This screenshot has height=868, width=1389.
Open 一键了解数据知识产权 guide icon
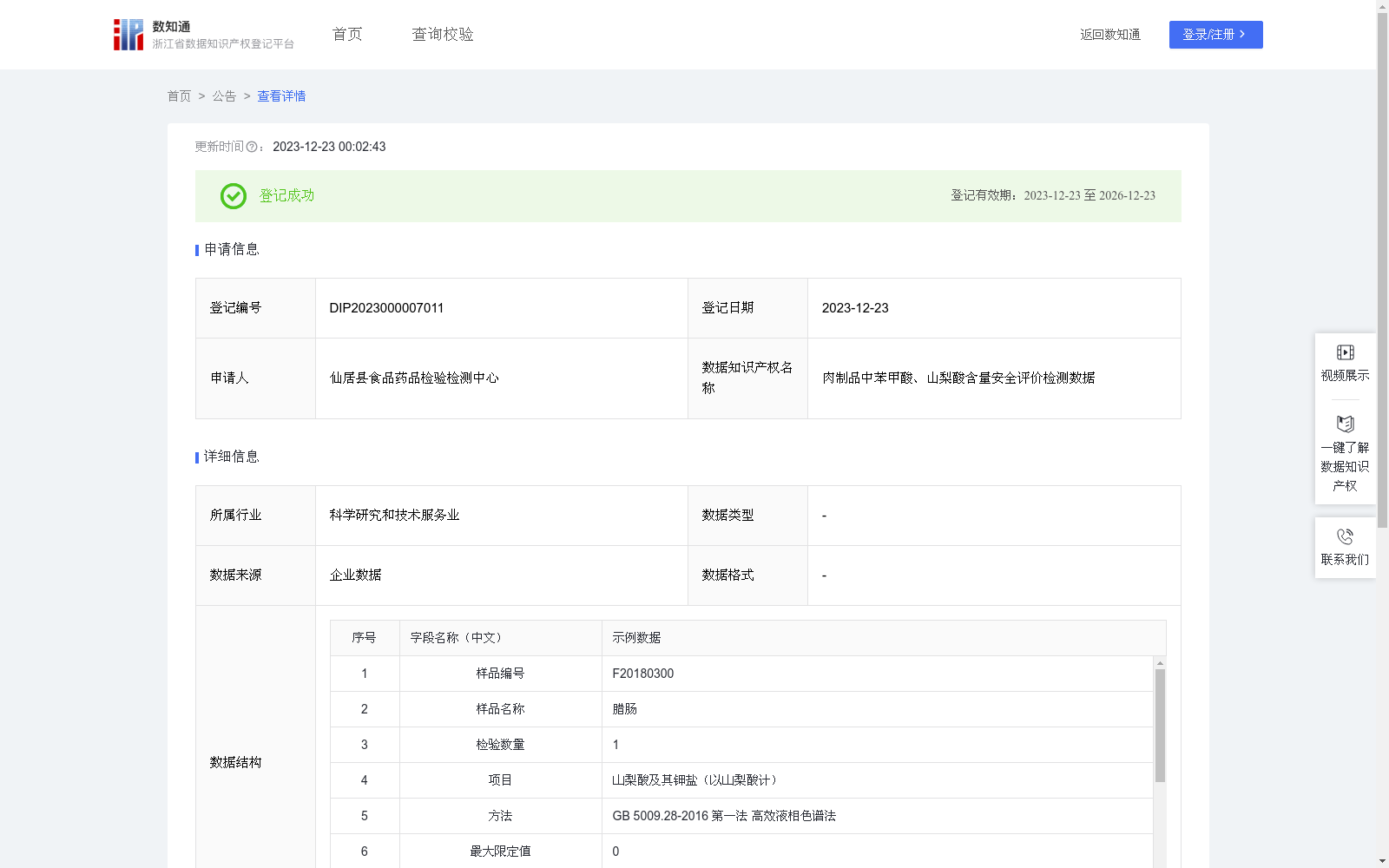(1345, 424)
